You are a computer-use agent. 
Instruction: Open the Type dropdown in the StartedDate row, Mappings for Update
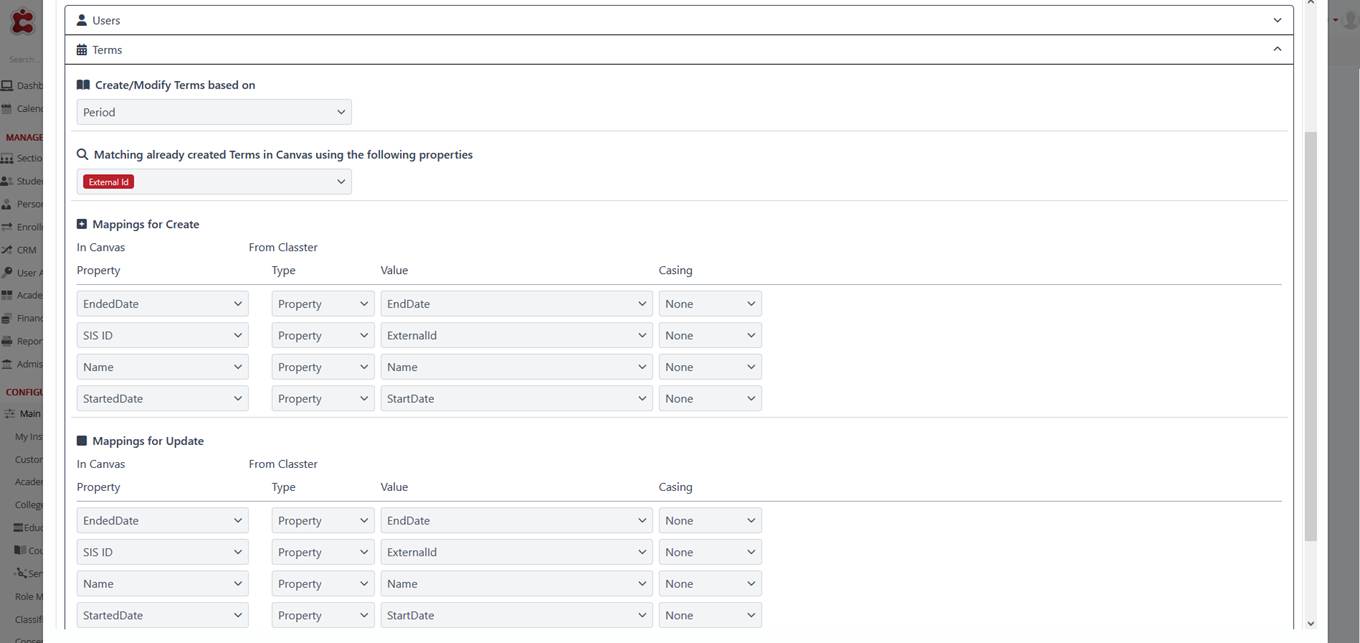click(x=323, y=615)
